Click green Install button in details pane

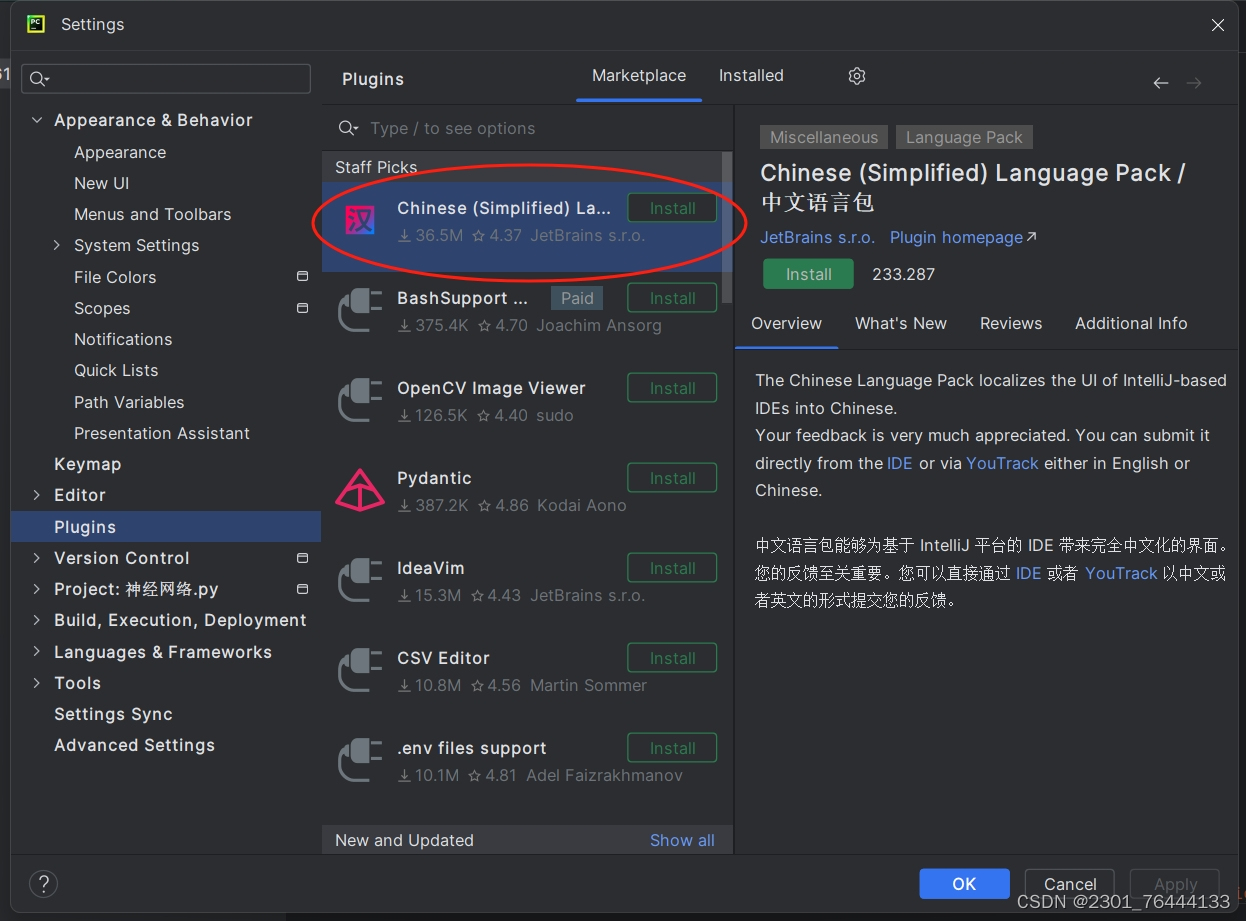808,274
